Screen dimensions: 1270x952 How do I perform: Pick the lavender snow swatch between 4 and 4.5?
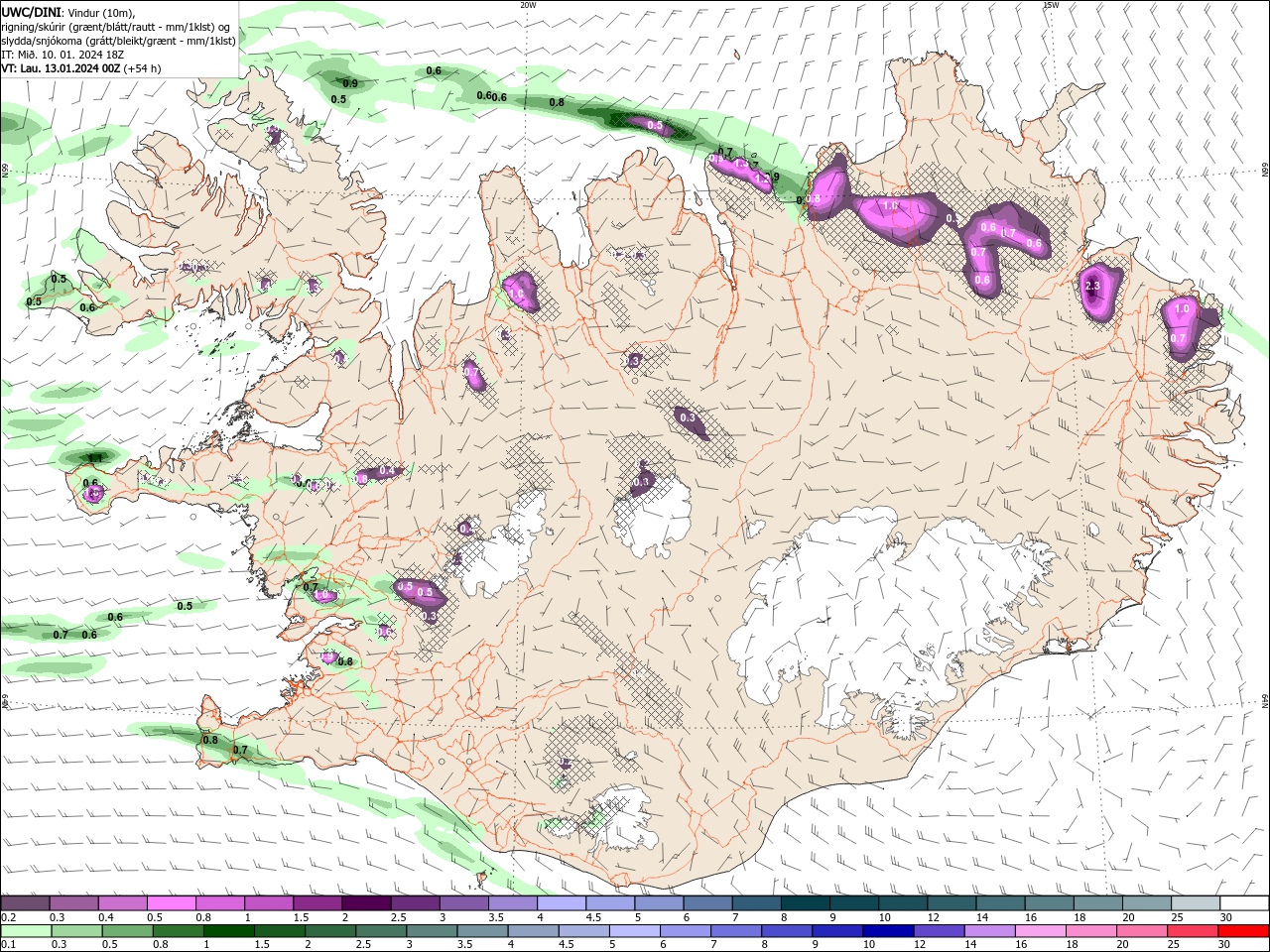click(x=561, y=903)
